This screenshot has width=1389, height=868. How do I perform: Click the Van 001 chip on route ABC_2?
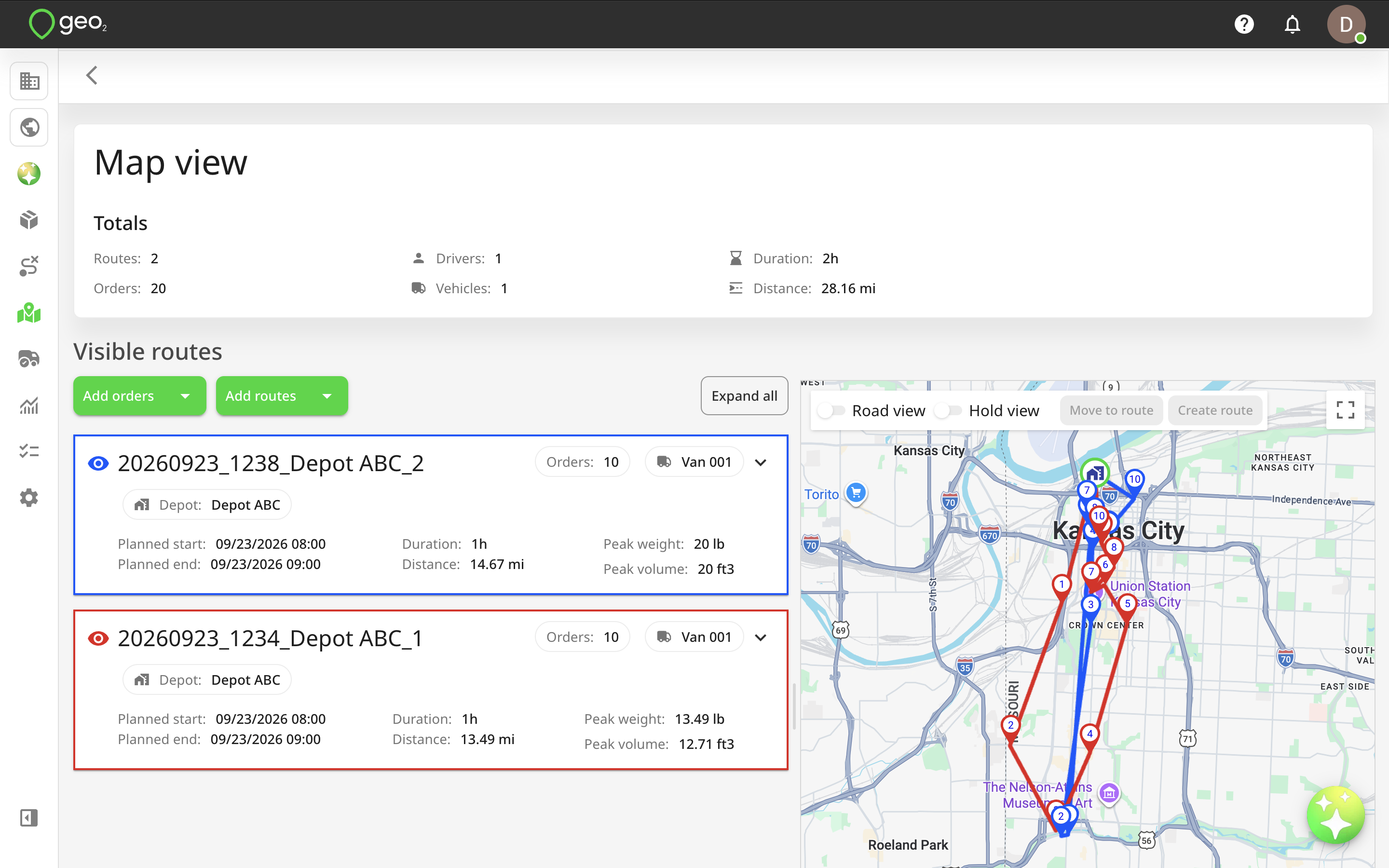(694, 462)
